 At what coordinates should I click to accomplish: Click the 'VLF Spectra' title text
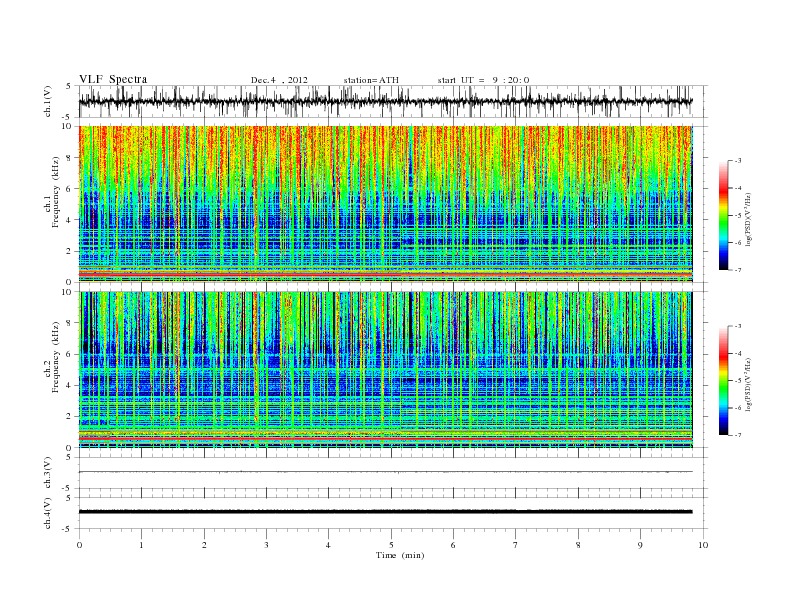113,79
